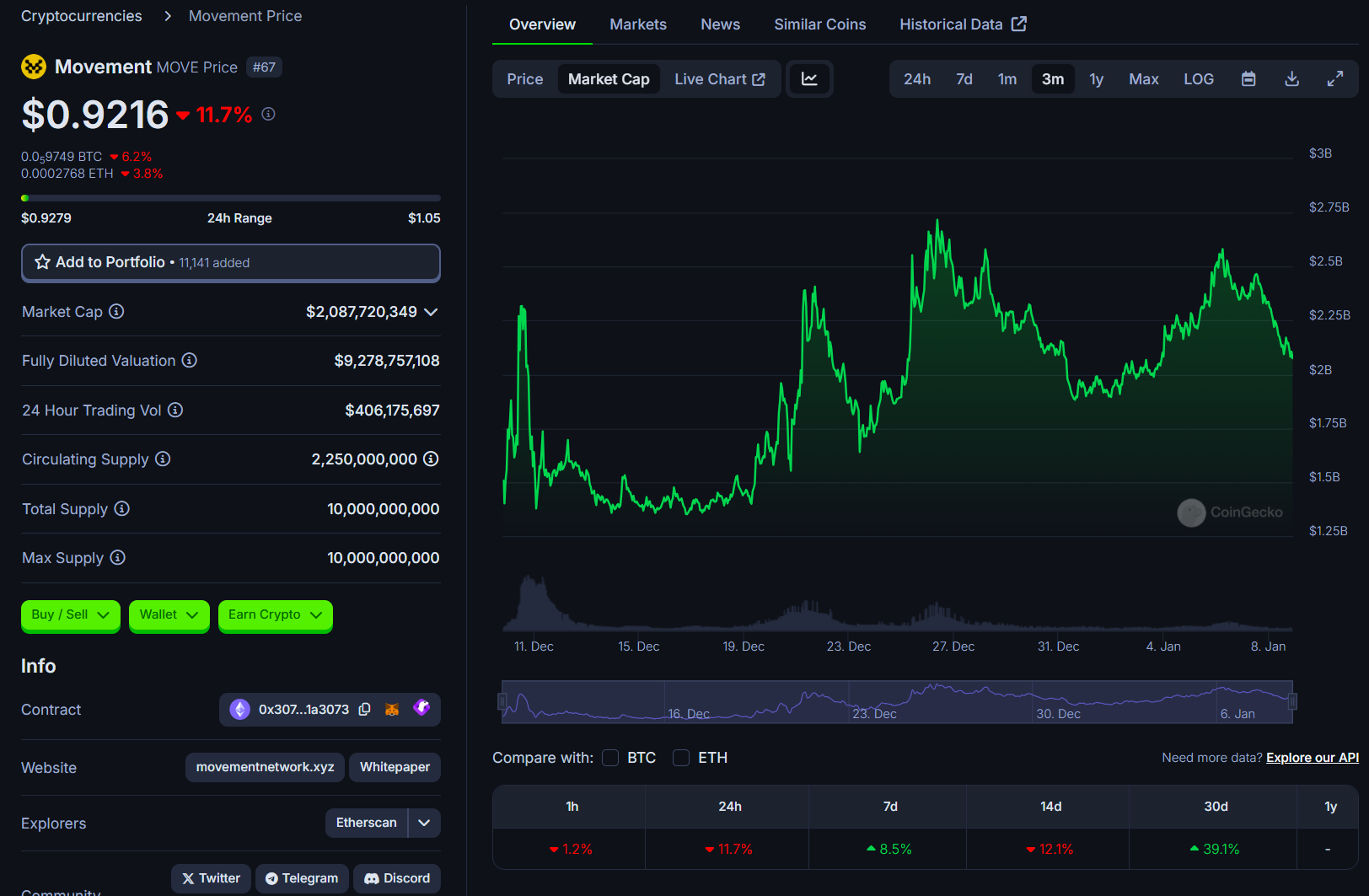
Task: Expand the Explorers chevron dropdown
Action: click(x=424, y=823)
